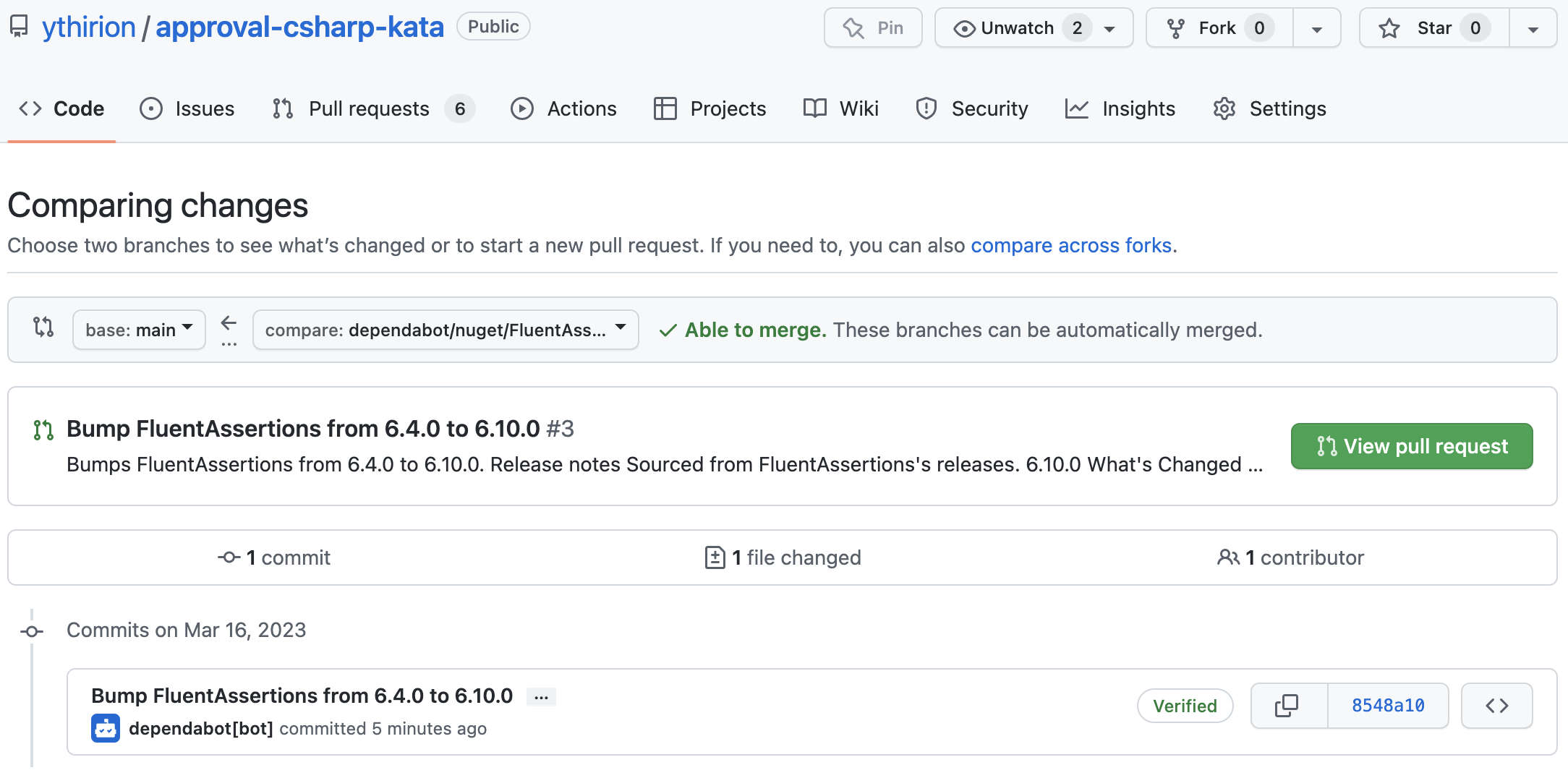Image resolution: width=1568 pixels, height=778 pixels.
Task: Click the Verified signature badge
Action: (1185, 706)
